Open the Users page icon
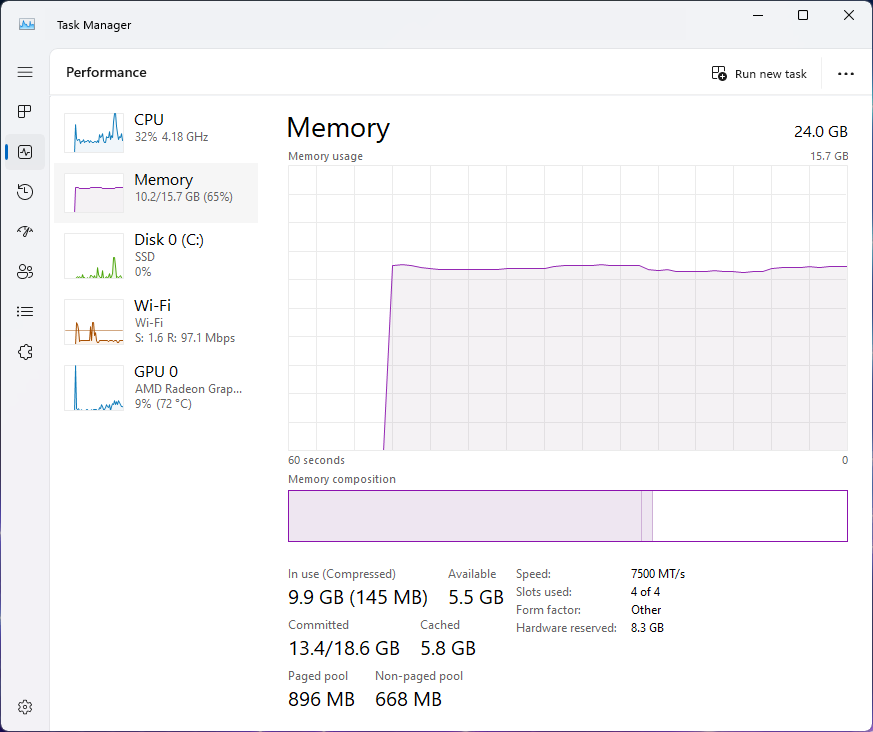The height and width of the screenshot is (732, 873). pyautogui.click(x=25, y=272)
